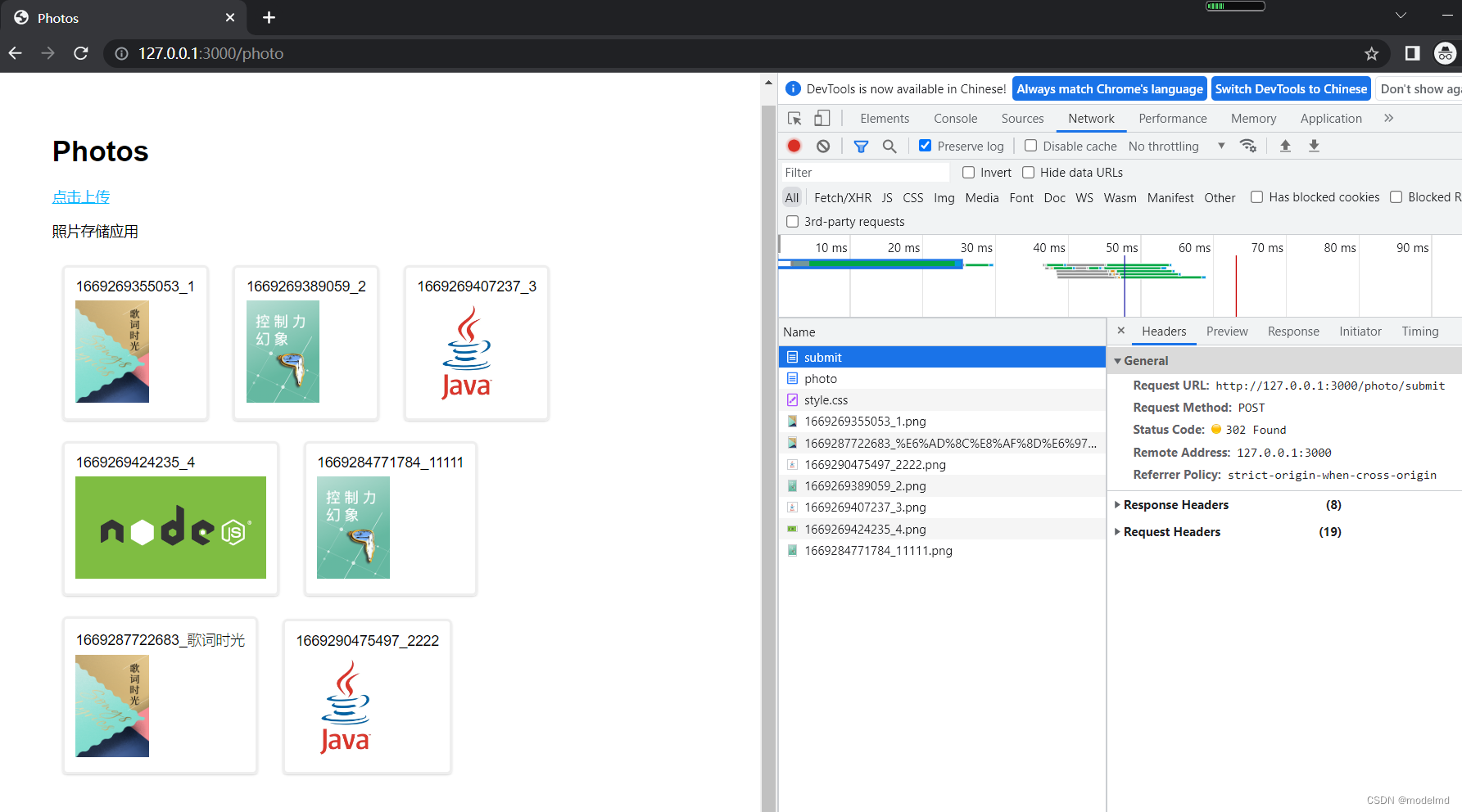Viewport: 1462px width, 812px height.
Task: Click the search tabs chevron in title bar
Action: (1401, 16)
